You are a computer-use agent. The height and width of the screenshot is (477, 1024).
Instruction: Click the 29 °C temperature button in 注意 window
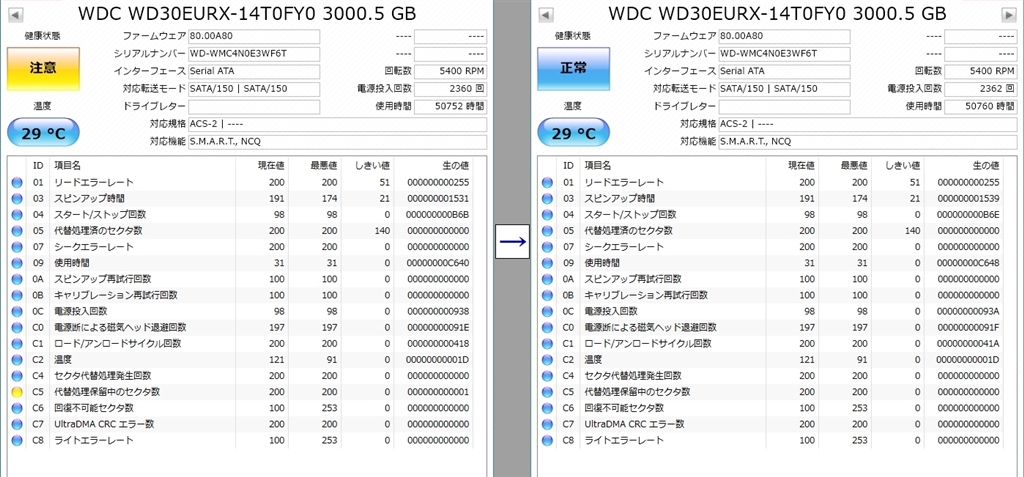43,133
